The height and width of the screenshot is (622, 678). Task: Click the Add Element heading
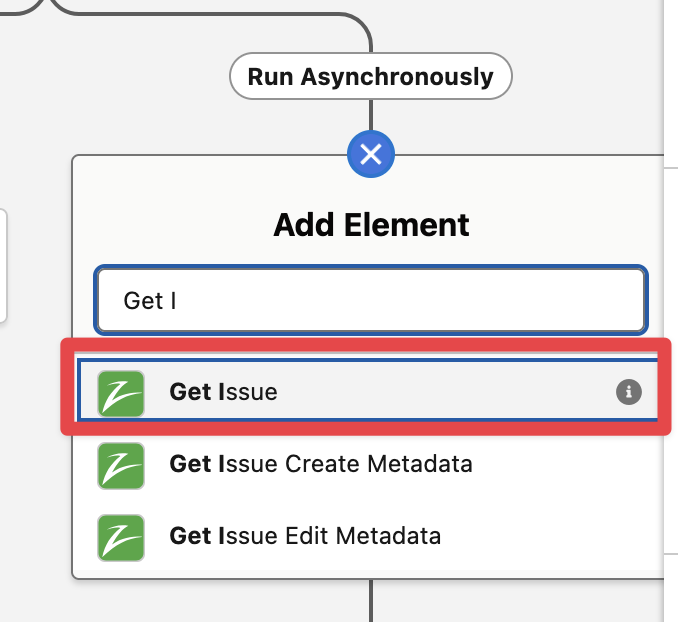371,225
